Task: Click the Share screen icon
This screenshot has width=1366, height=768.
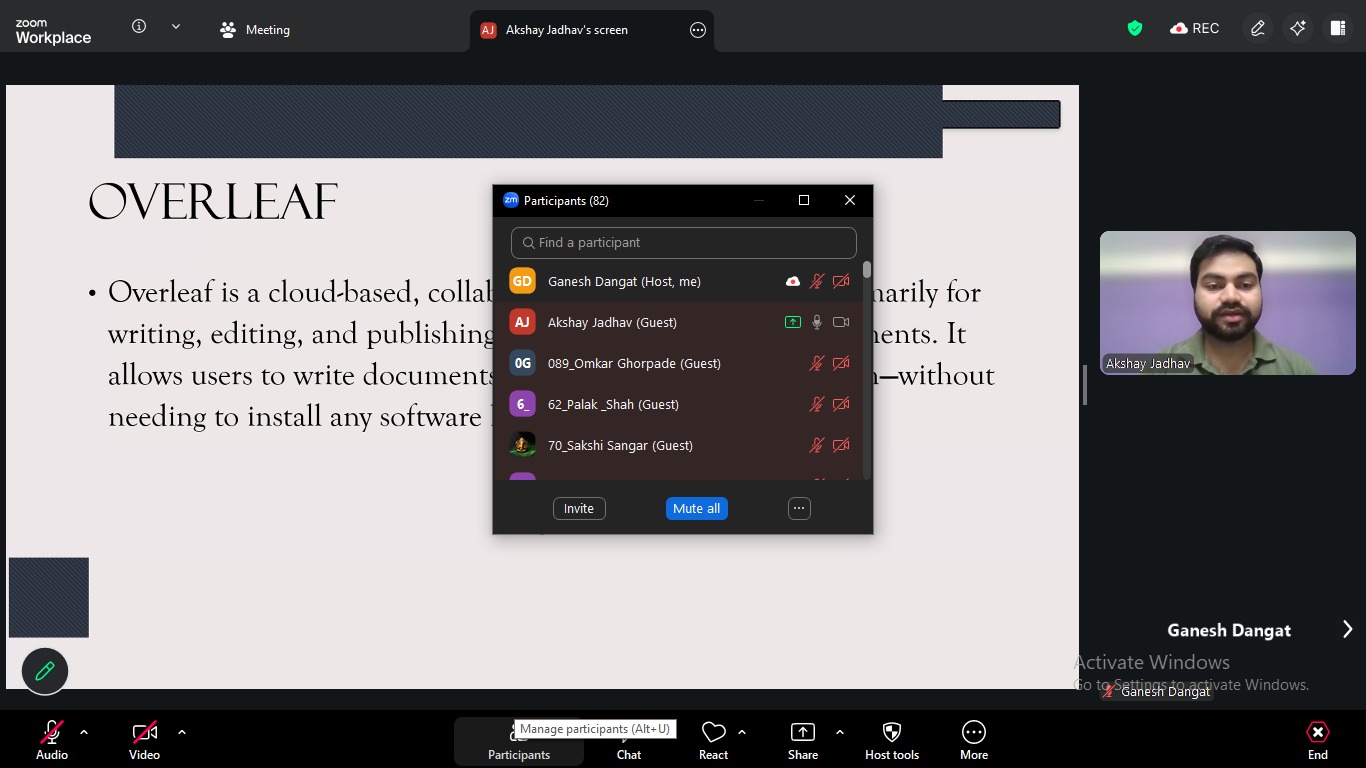Action: [802, 741]
